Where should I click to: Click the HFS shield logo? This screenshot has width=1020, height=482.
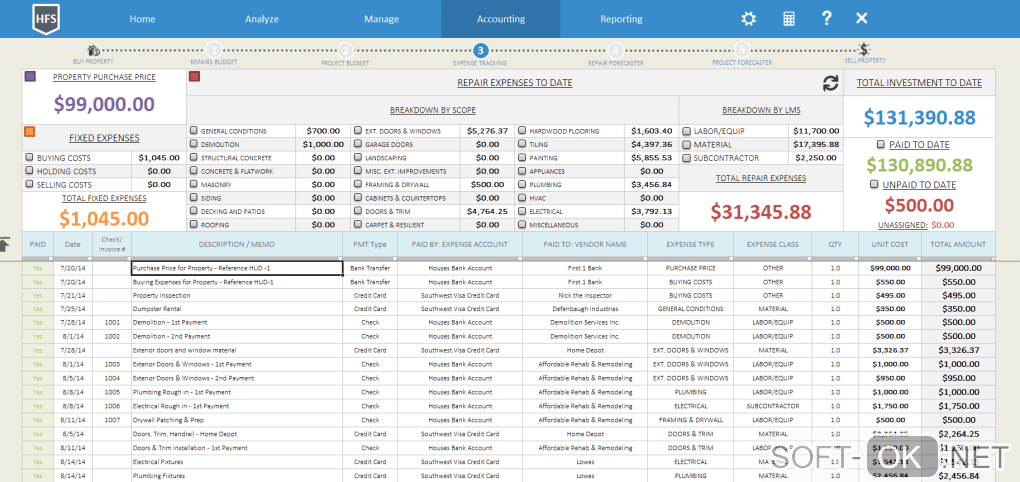45,19
